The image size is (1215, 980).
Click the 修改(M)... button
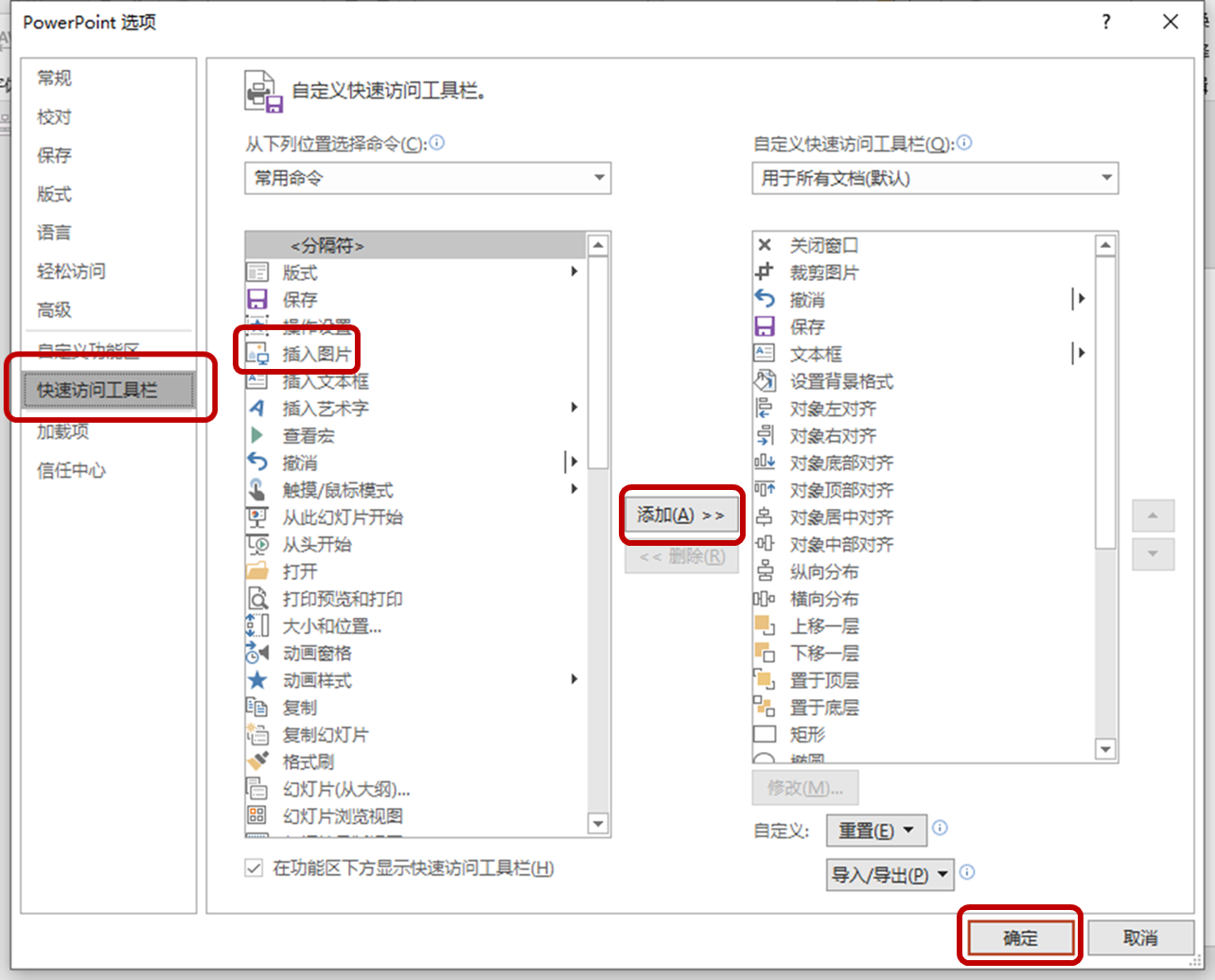pyautogui.click(x=805, y=788)
